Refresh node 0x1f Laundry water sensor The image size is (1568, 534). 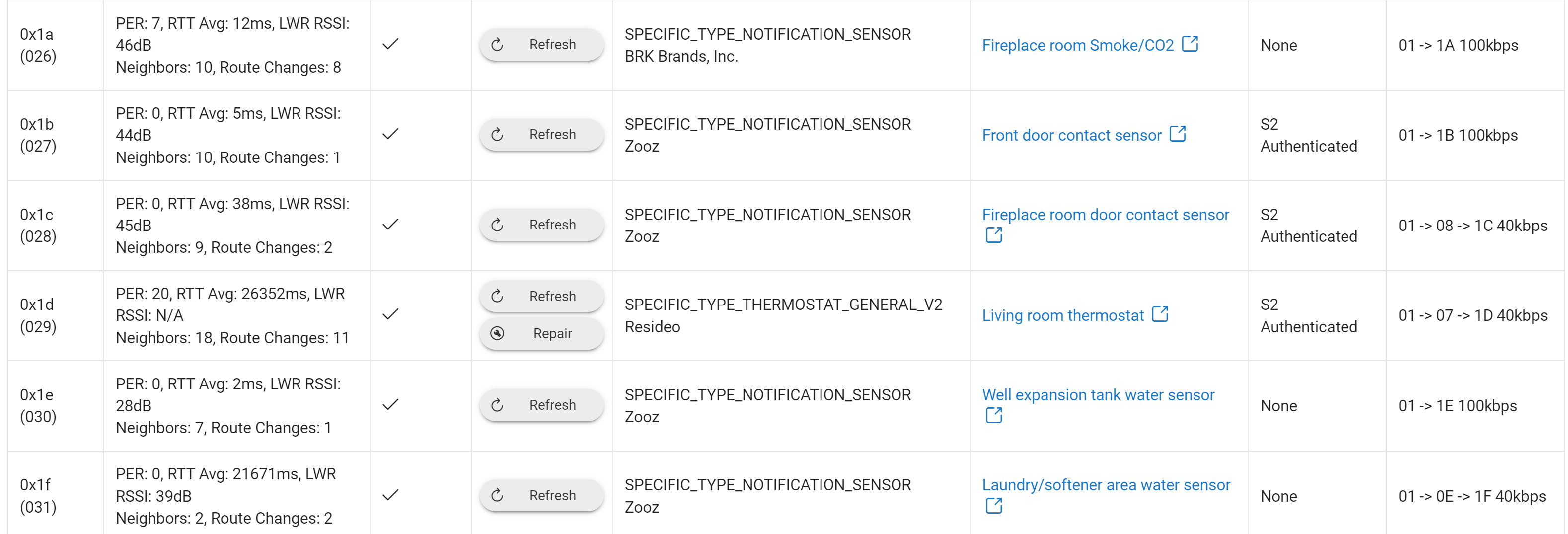[x=541, y=495]
